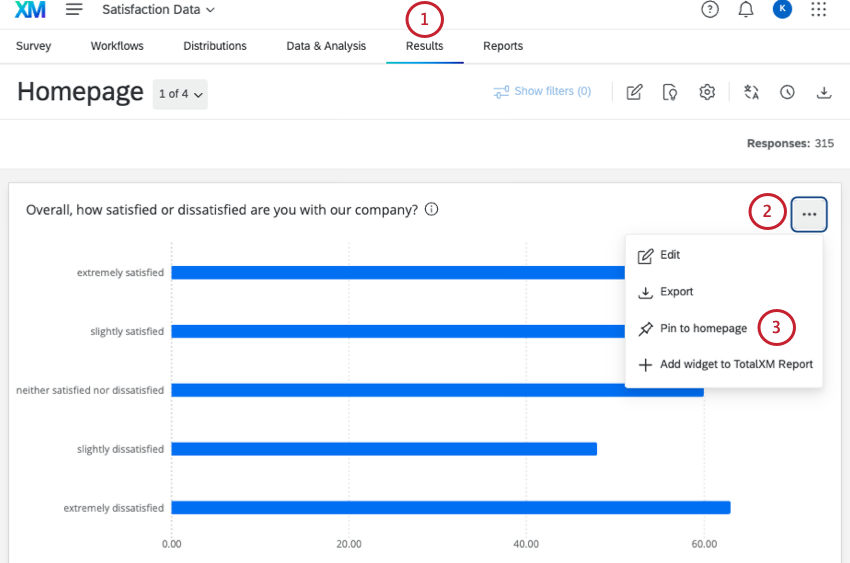Open the insights lightbulb document icon
Viewport: 850px width, 563px height.
point(670,92)
